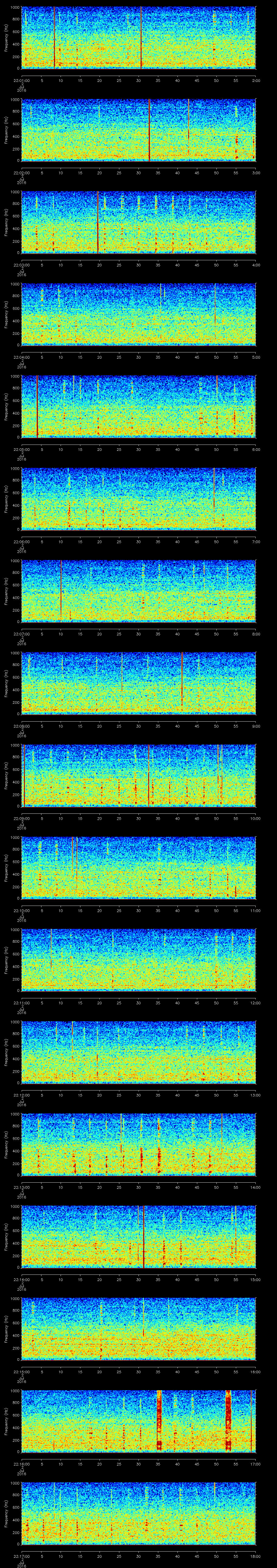
Task: Click the spectrogram panel starting at 22:17:00
Action: pyautogui.click(x=139, y=1514)
